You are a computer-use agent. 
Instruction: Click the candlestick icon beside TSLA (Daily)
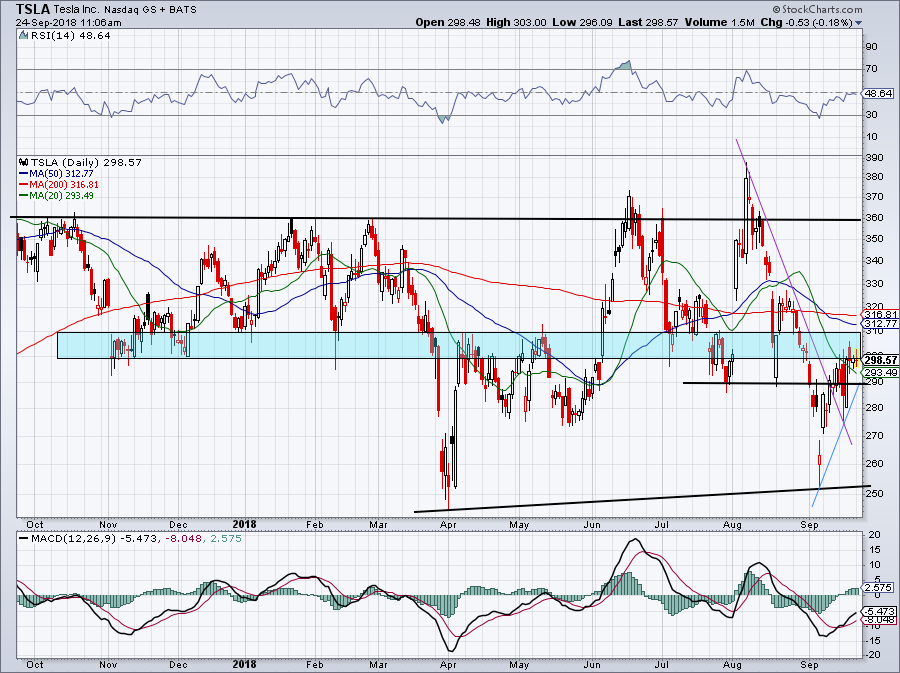coord(24,162)
